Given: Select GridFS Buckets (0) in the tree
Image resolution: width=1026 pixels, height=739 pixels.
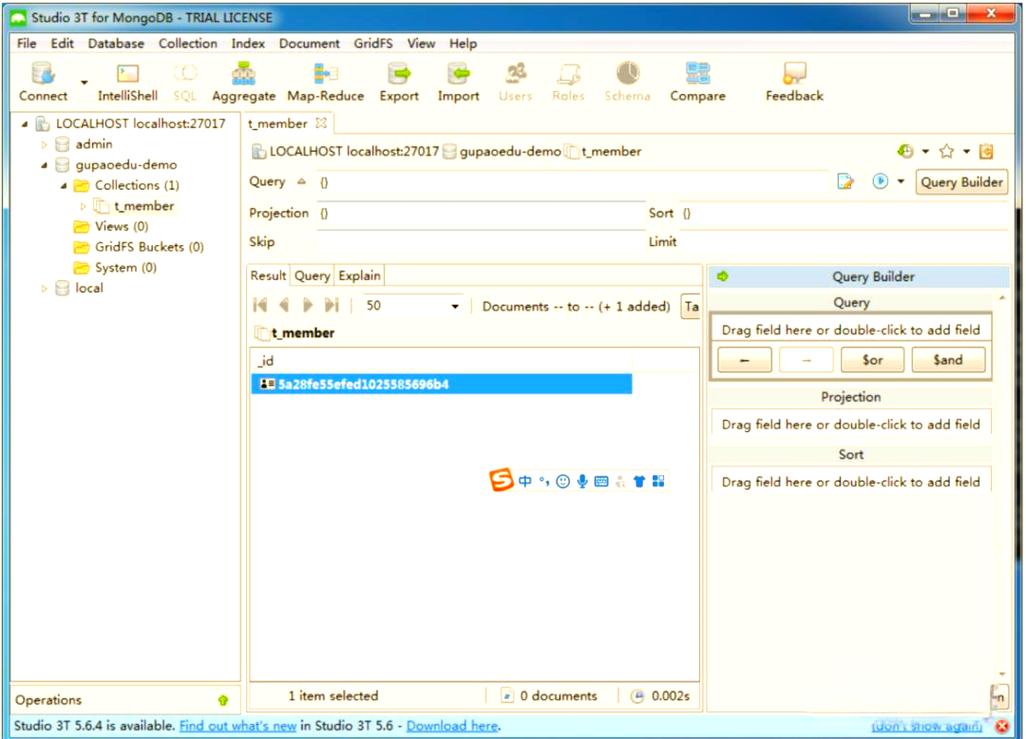Looking at the screenshot, I should (149, 247).
